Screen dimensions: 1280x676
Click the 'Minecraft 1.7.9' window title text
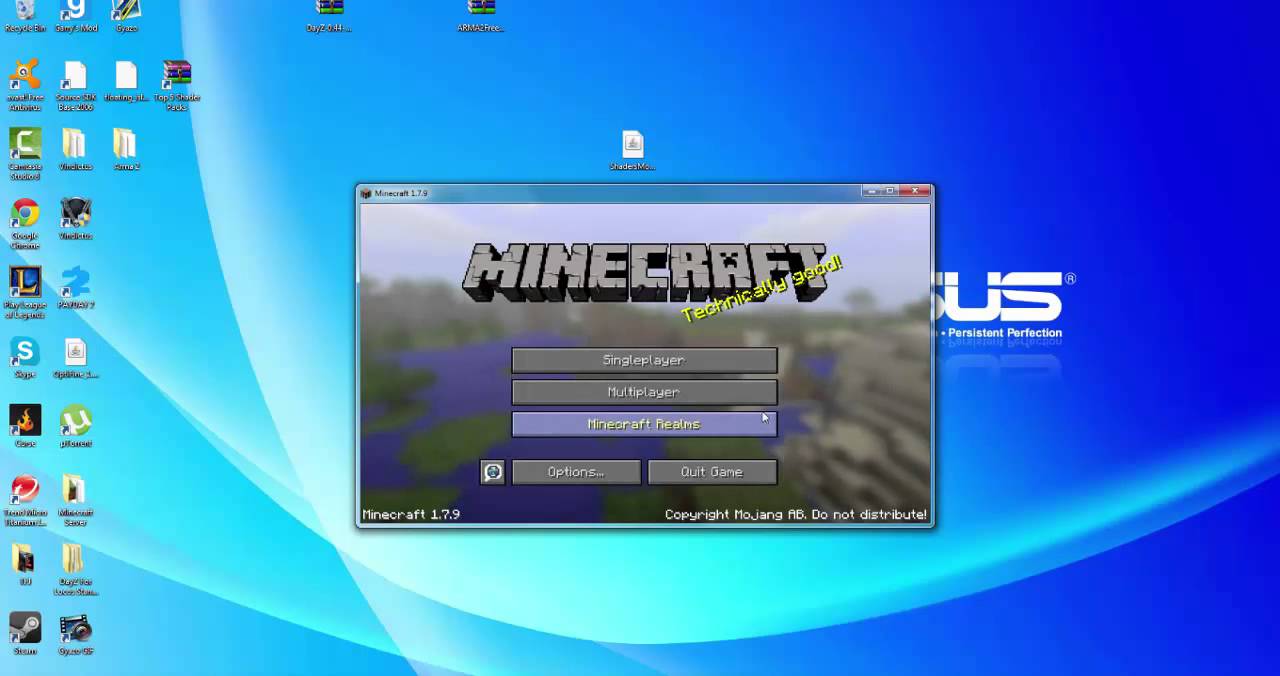401,193
